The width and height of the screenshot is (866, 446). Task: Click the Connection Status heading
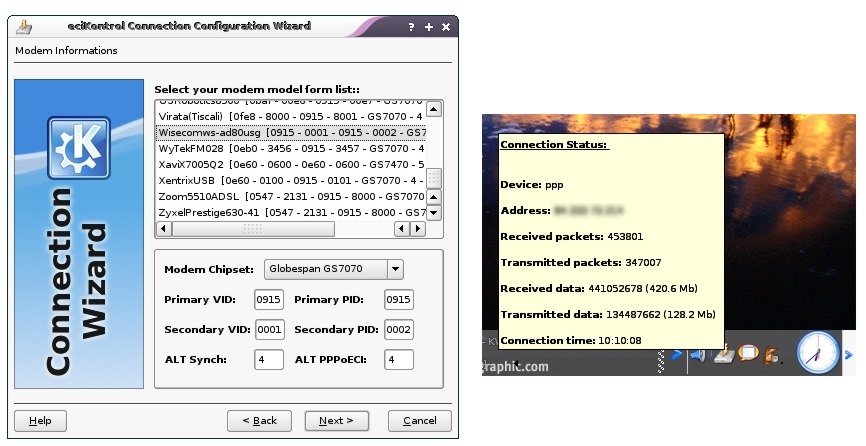click(x=555, y=145)
